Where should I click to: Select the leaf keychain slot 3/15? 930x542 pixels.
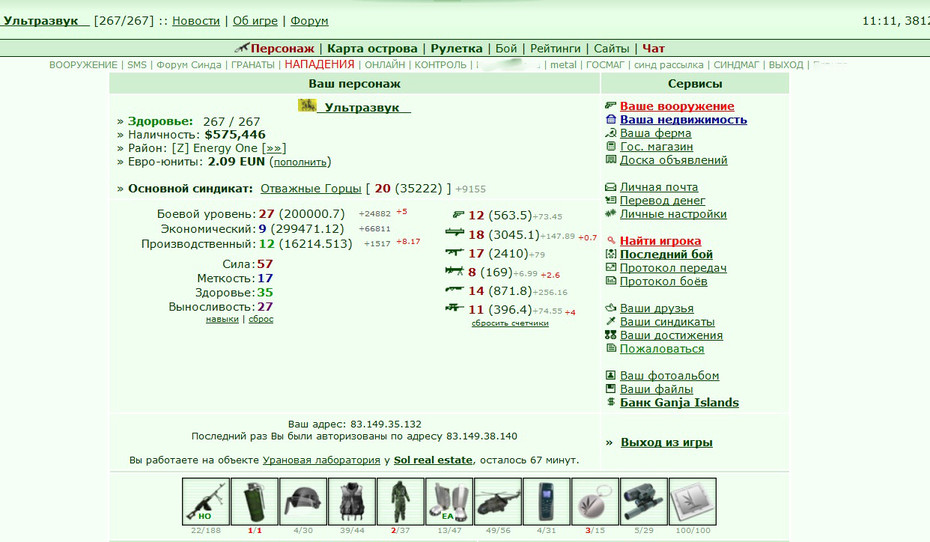point(595,502)
